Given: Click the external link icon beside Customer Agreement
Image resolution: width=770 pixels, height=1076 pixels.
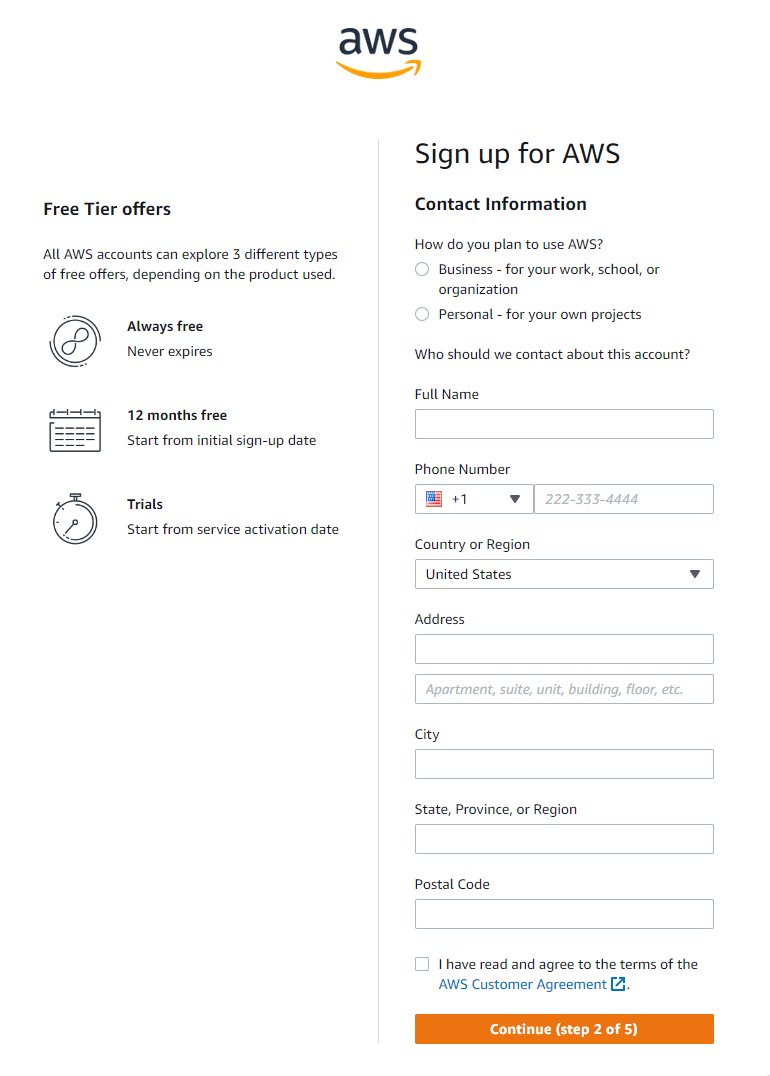Looking at the screenshot, I should 618,984.
